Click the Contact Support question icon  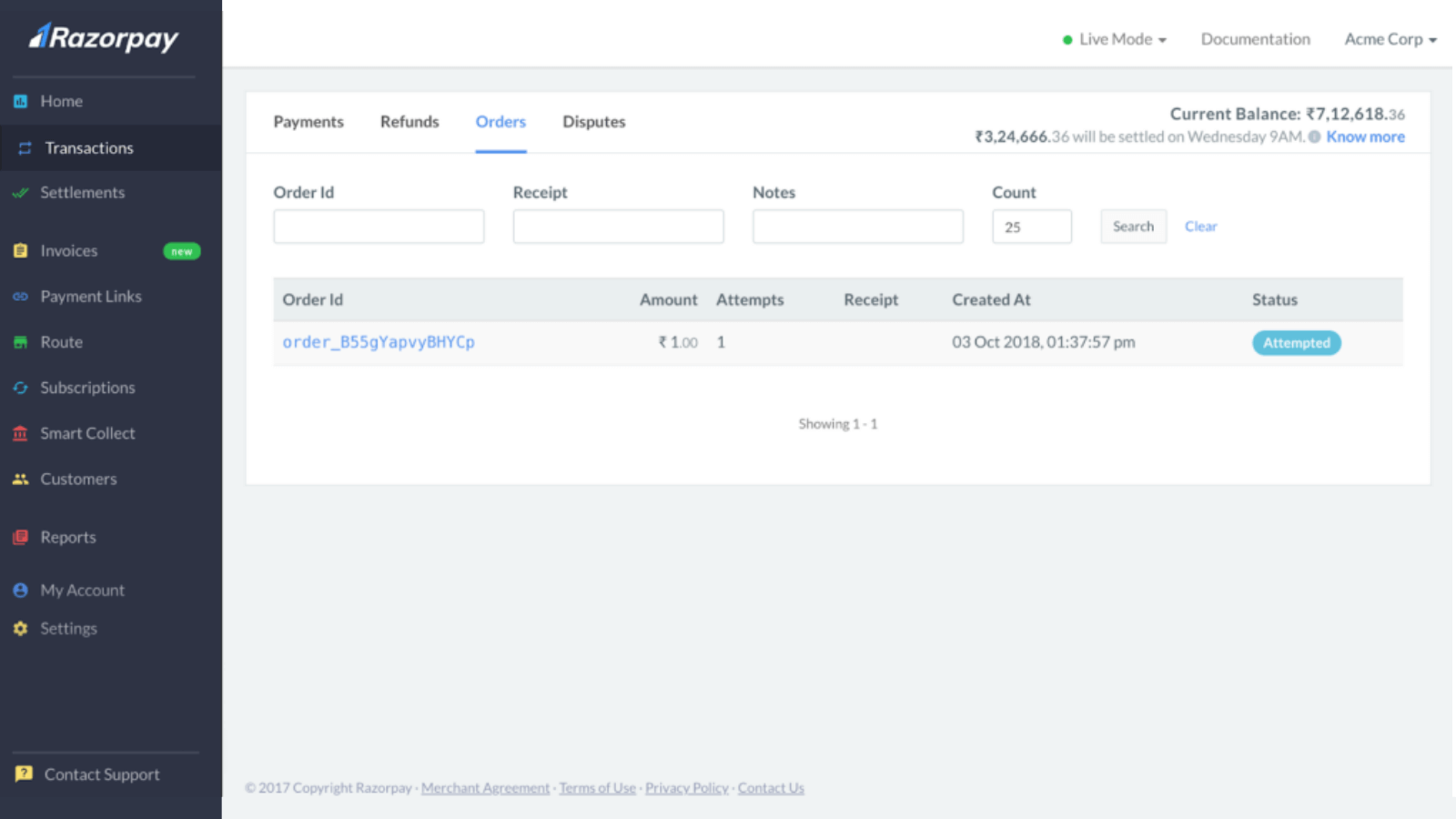(x=24, y=773)
